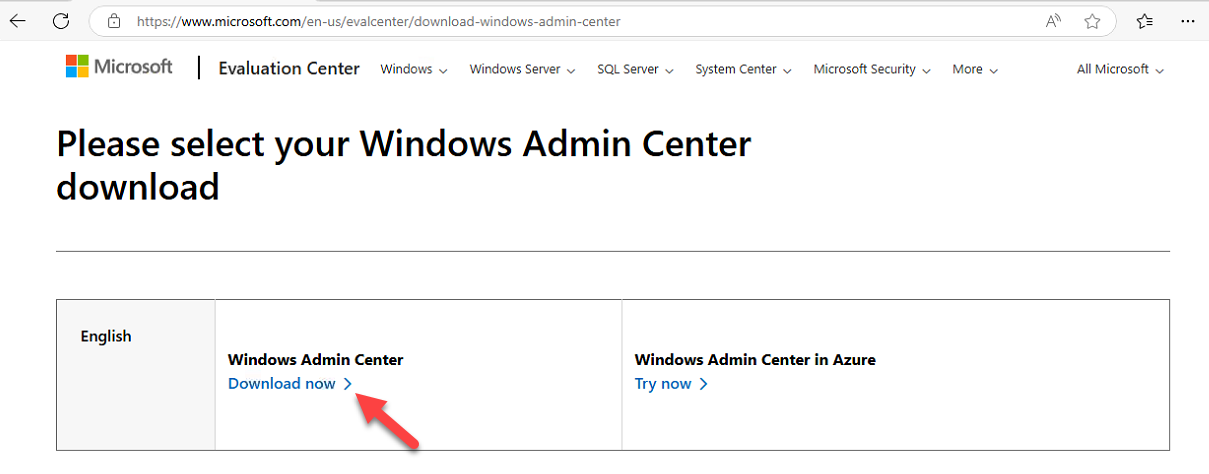Expand the All Microsoft menu
Screen dimensions: 1209x474
point(1120,69)
